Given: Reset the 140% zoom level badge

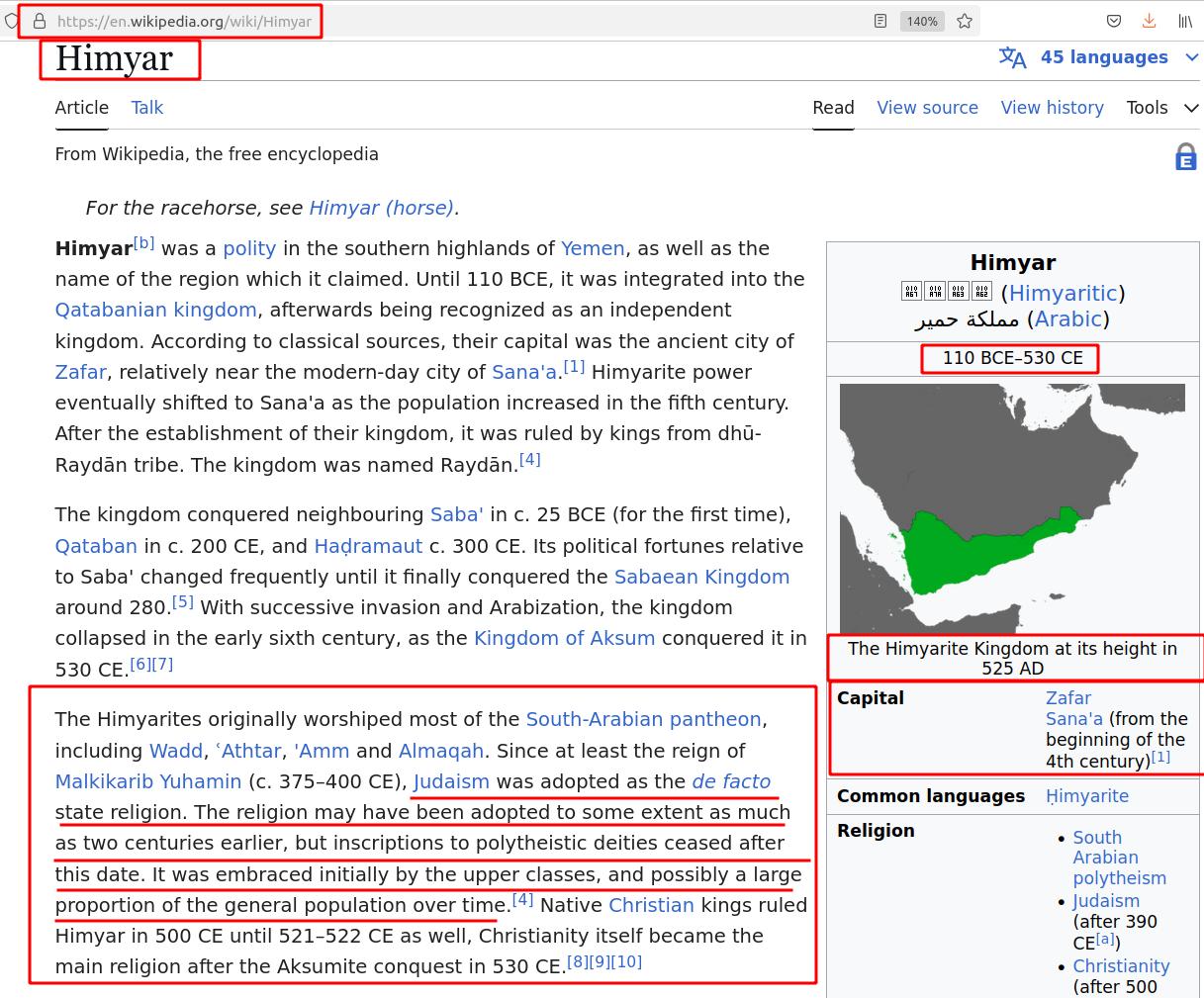Looking at the screenshot, I should coord(922,21).
